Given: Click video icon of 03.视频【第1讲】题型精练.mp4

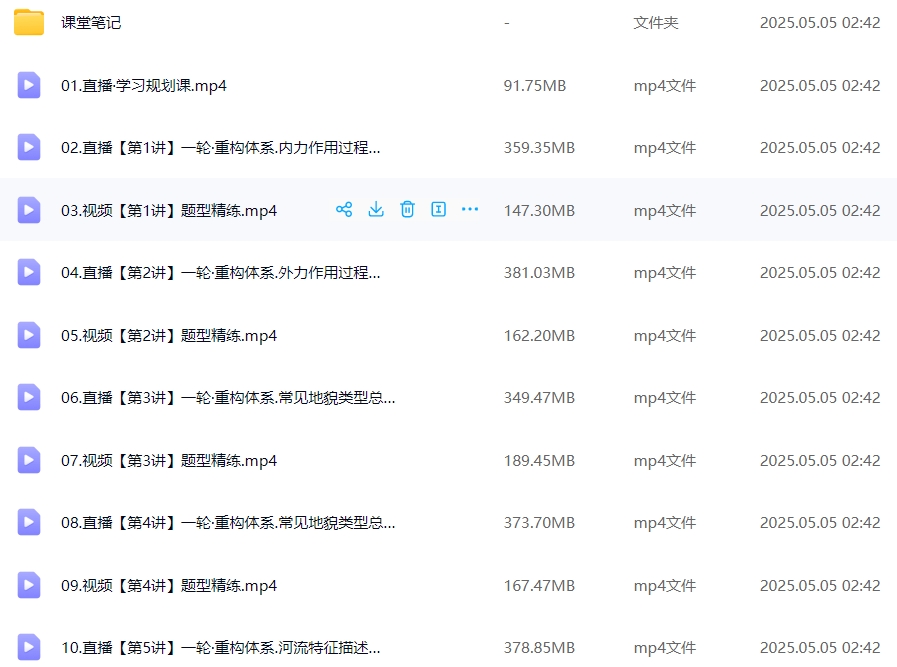Looking at the screenshot, I should click(29, 210).
